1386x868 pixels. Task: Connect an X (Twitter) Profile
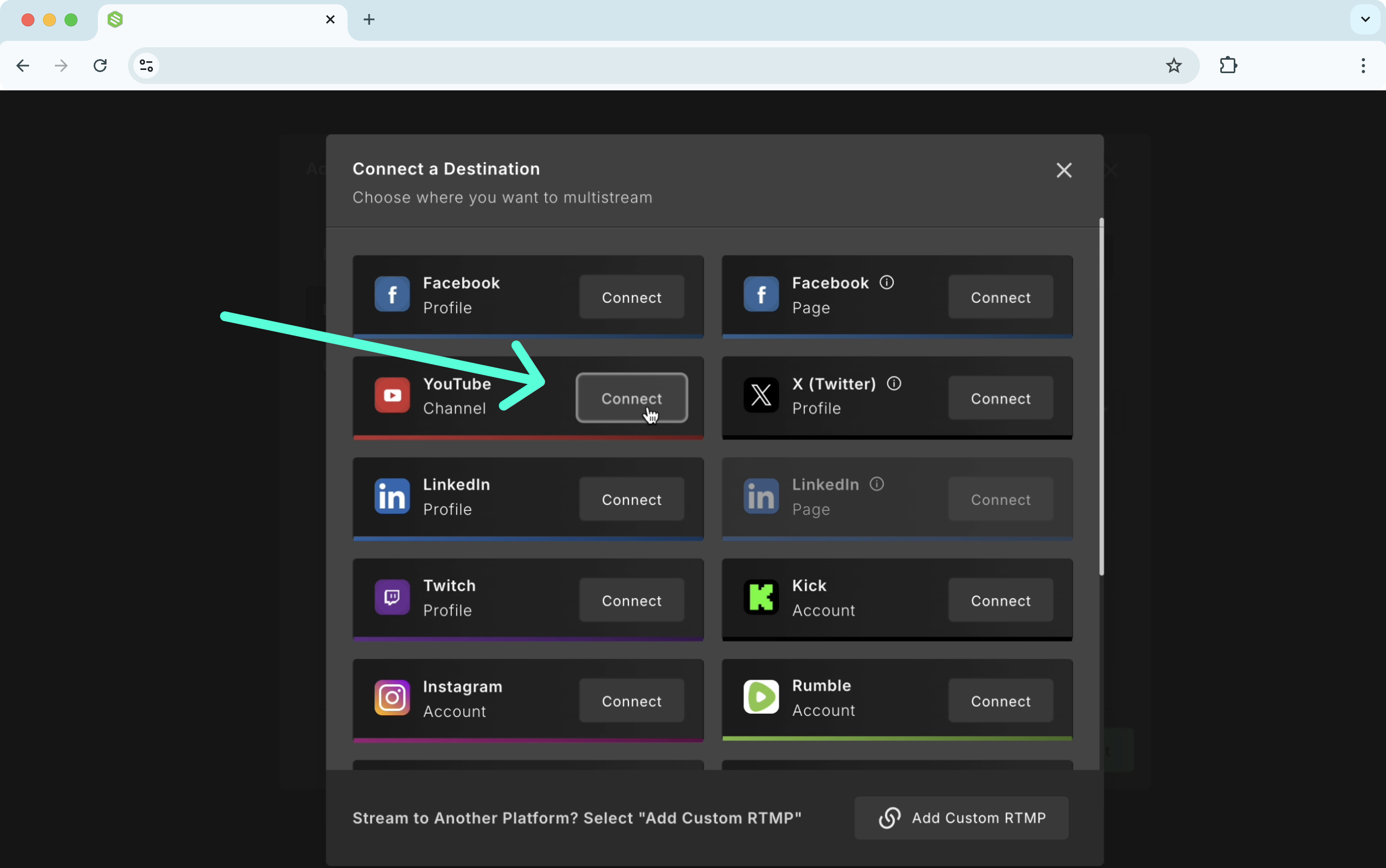pos(1001,399)
